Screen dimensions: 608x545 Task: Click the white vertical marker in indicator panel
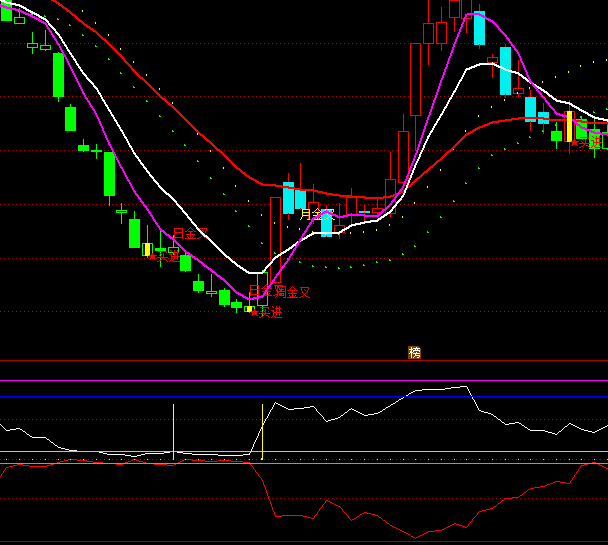pos(173,431)
